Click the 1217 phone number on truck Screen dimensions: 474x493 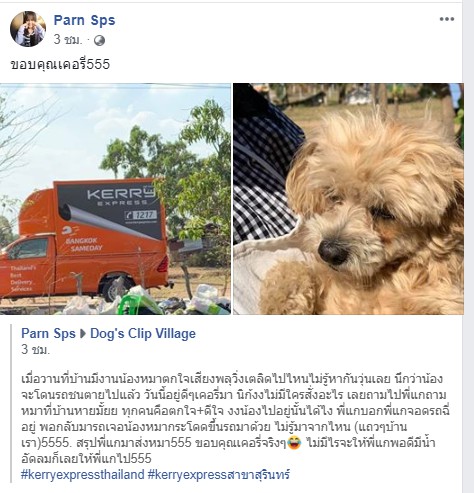coord(141,215)
